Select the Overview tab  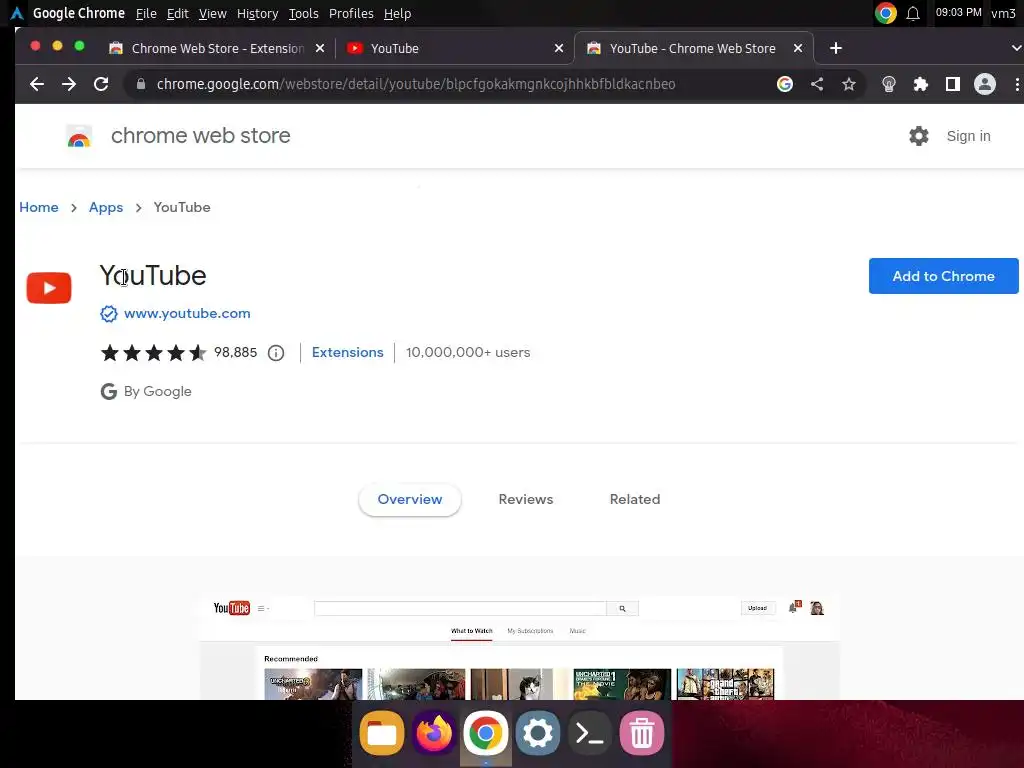click(410, 500)
